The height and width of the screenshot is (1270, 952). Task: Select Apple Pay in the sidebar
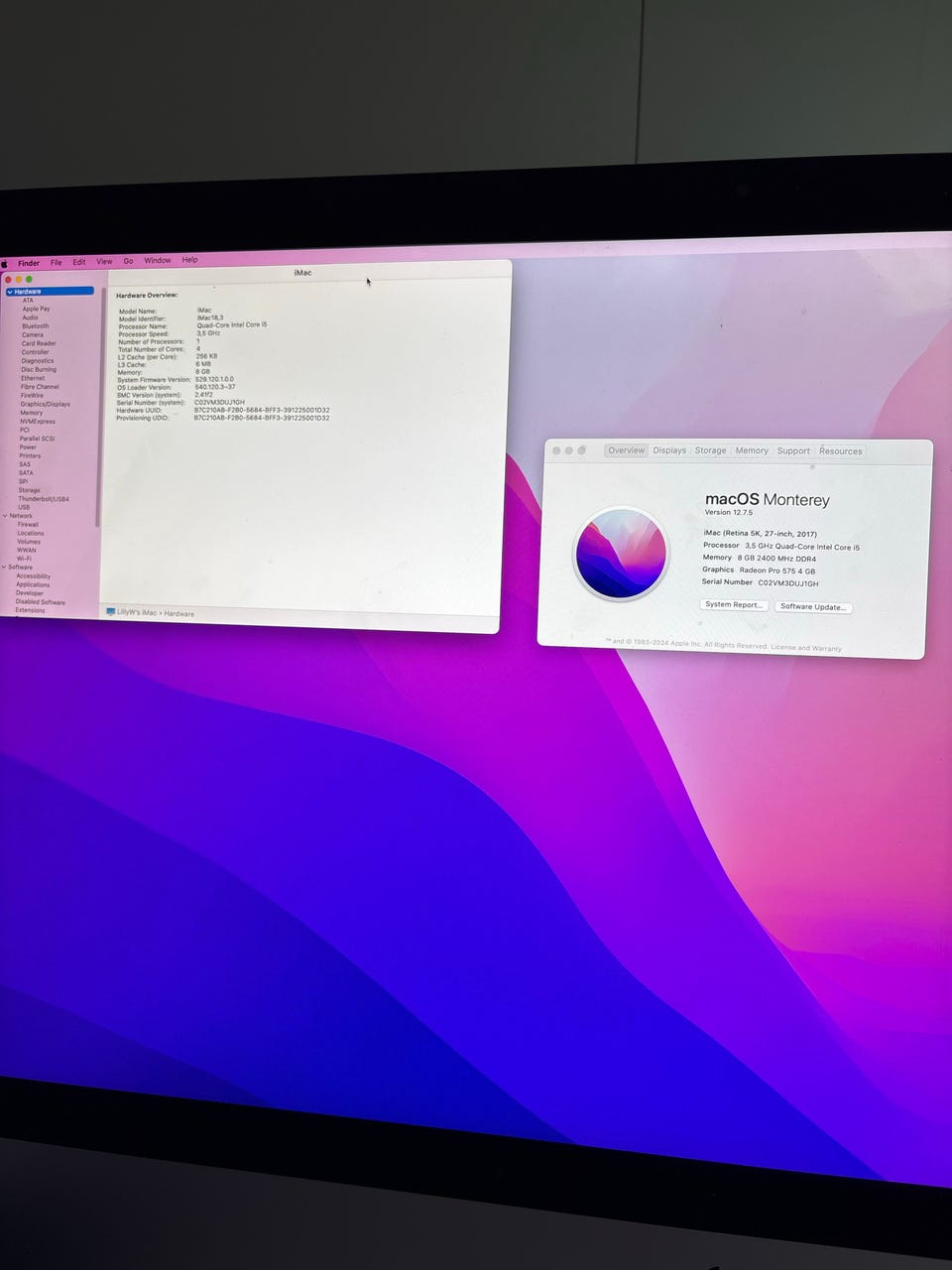click(x=36, y=309)
